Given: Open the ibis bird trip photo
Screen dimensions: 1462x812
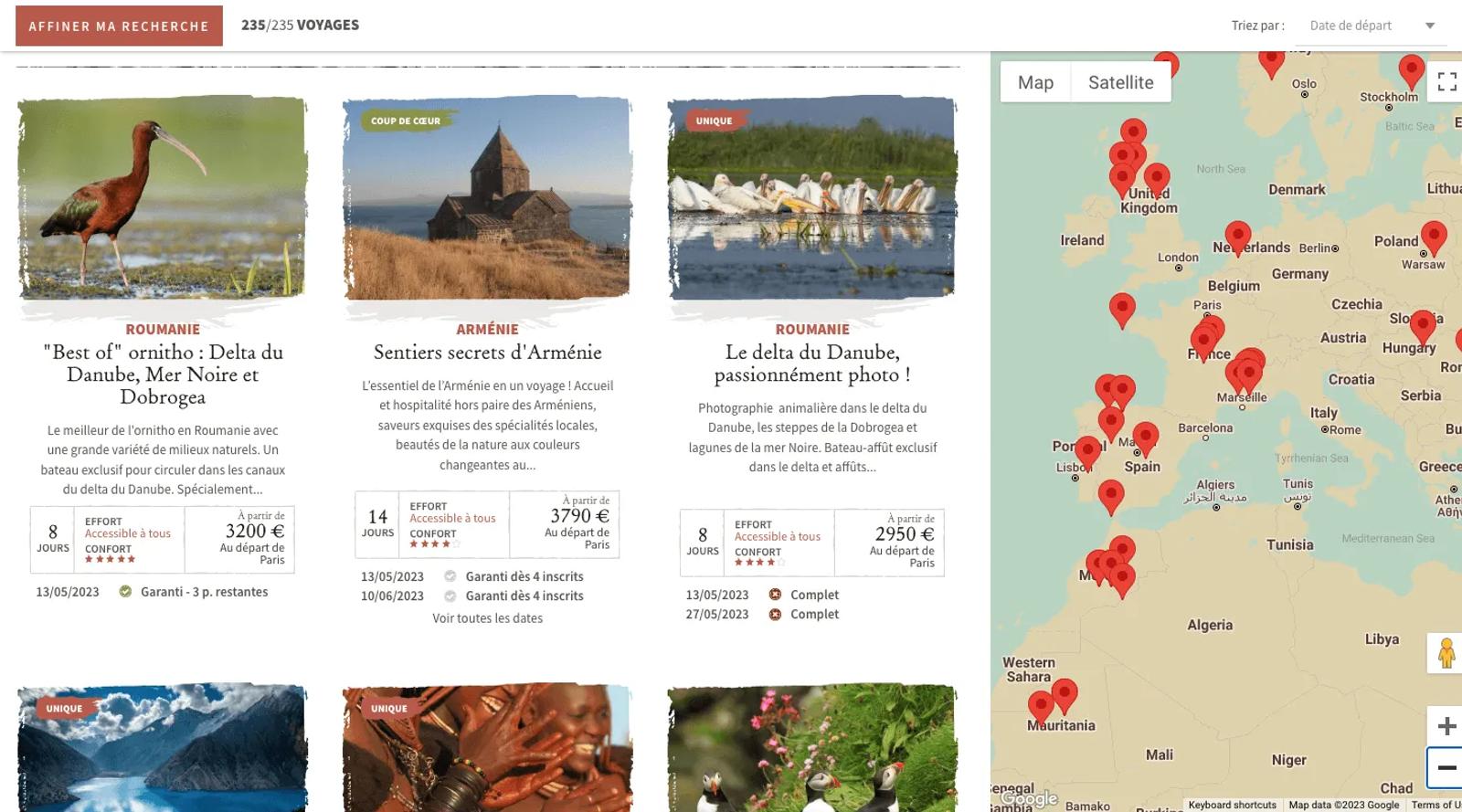Looking at the screenshot, I should pos(163,197).
